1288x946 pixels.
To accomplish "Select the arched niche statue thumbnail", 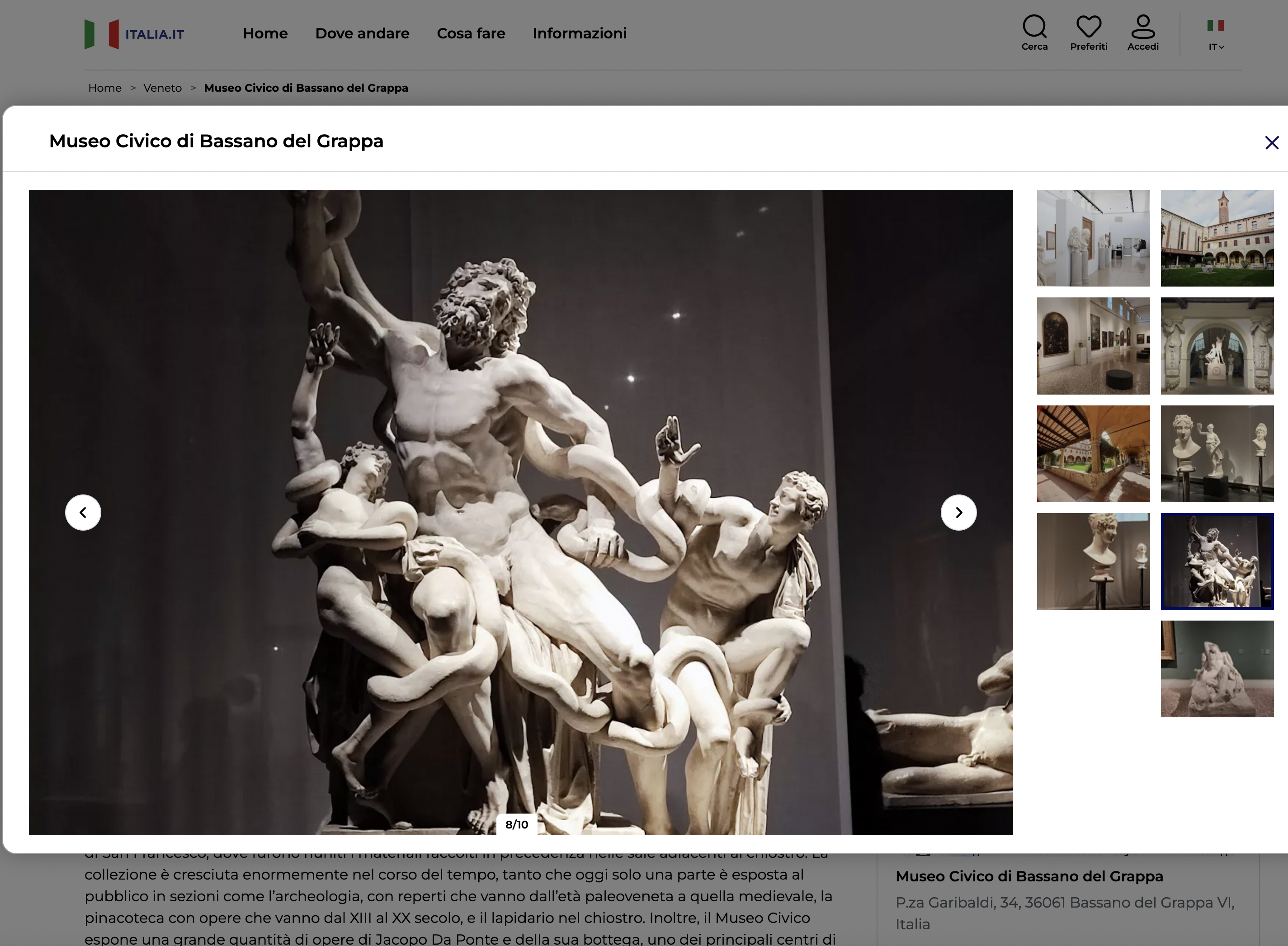I will pyautogui.click(x=1217, y=346).
